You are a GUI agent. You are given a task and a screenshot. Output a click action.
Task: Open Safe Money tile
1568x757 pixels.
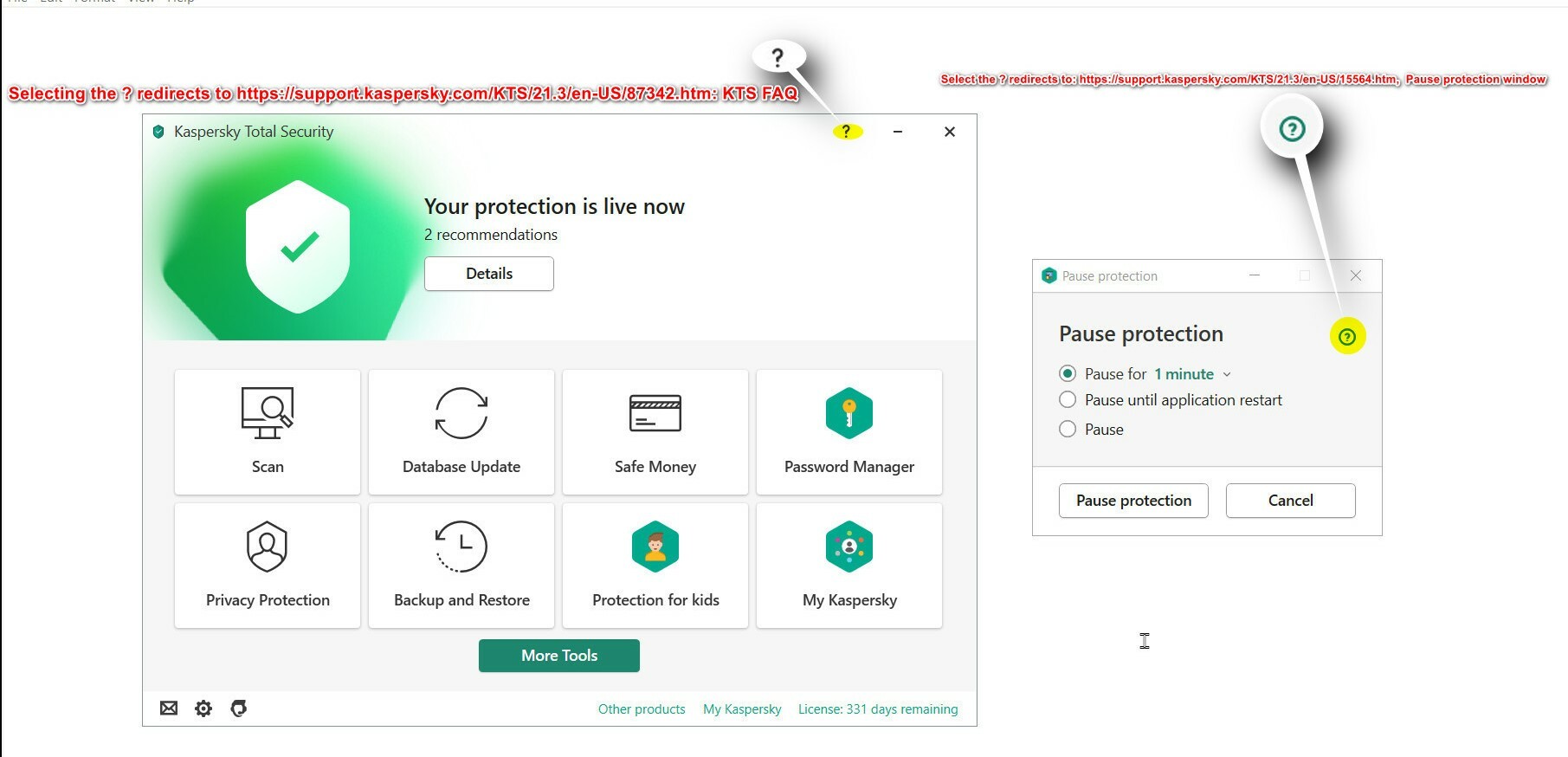point(655,432)
